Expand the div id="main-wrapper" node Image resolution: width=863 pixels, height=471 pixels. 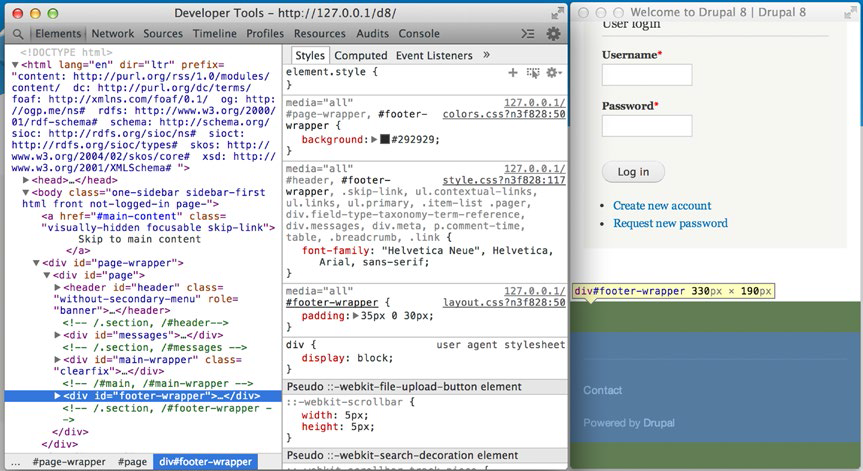coord(57,359)
